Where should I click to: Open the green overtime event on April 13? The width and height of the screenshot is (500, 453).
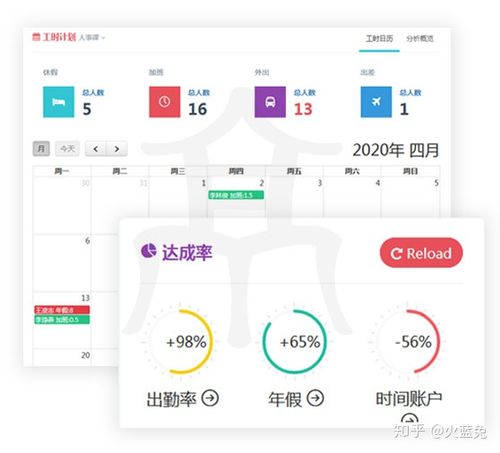[62, 320]
